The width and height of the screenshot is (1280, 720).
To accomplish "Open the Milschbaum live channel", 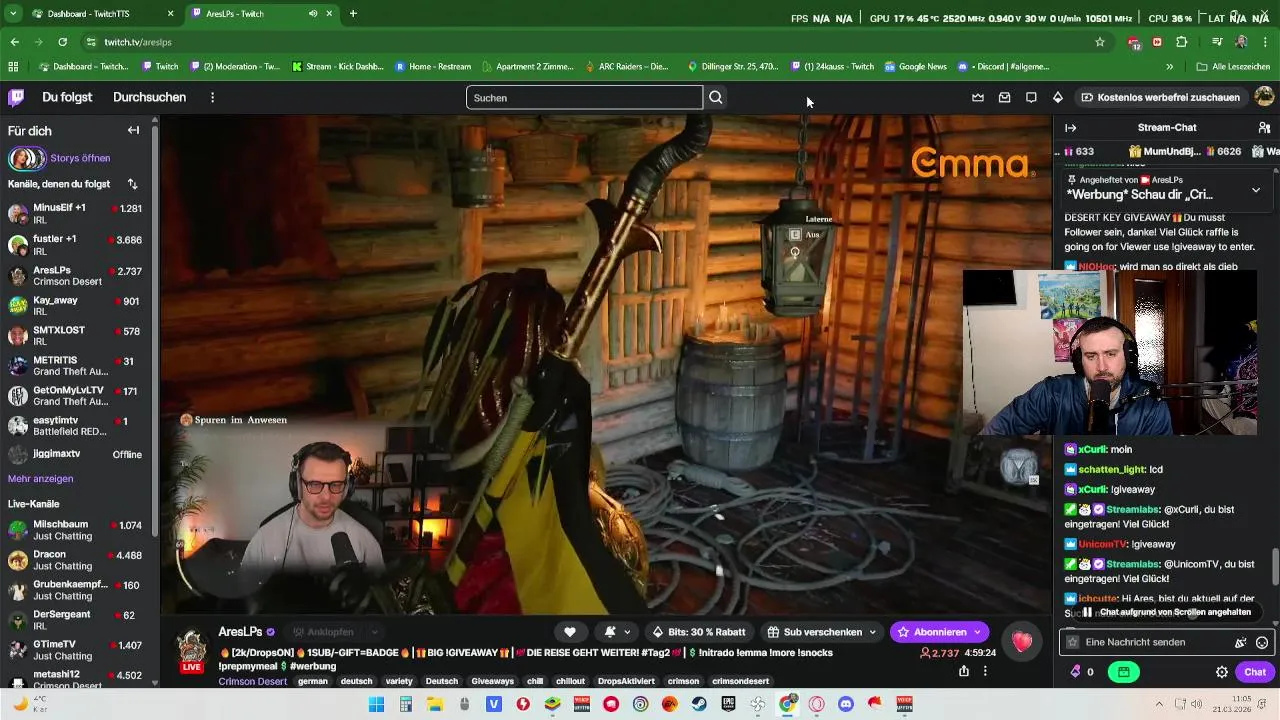I will pos(76,530).
